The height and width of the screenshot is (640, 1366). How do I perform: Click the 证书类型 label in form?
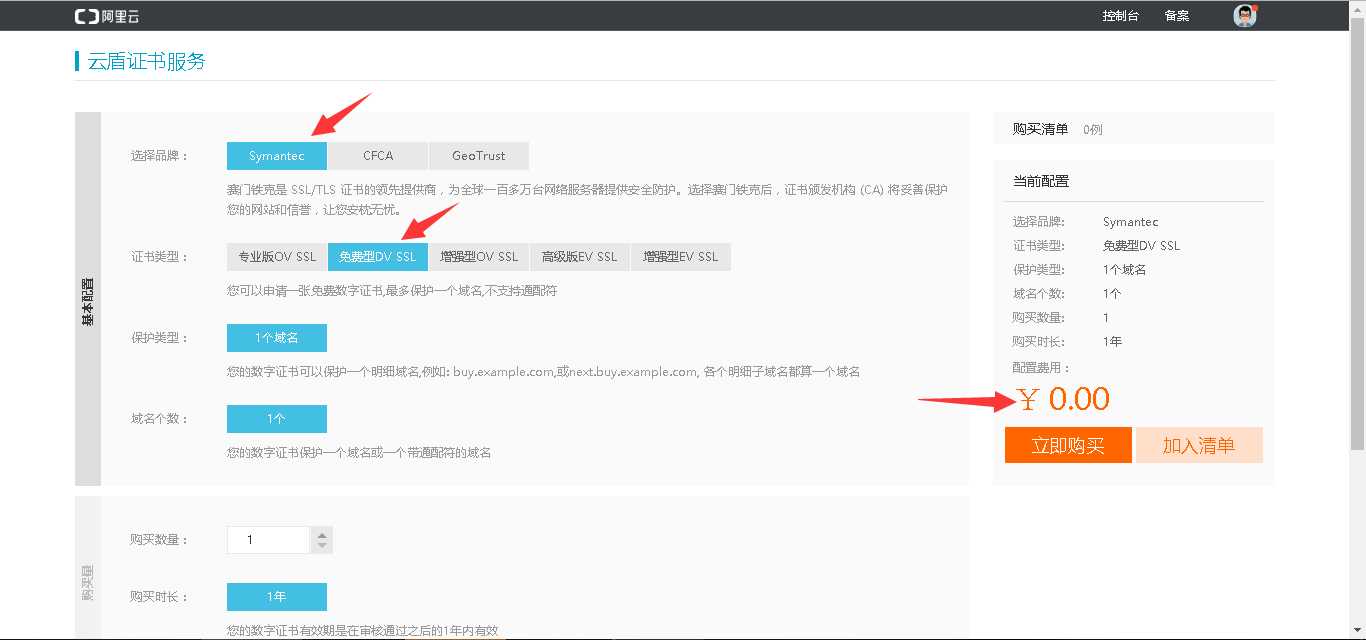click(157, 257)
